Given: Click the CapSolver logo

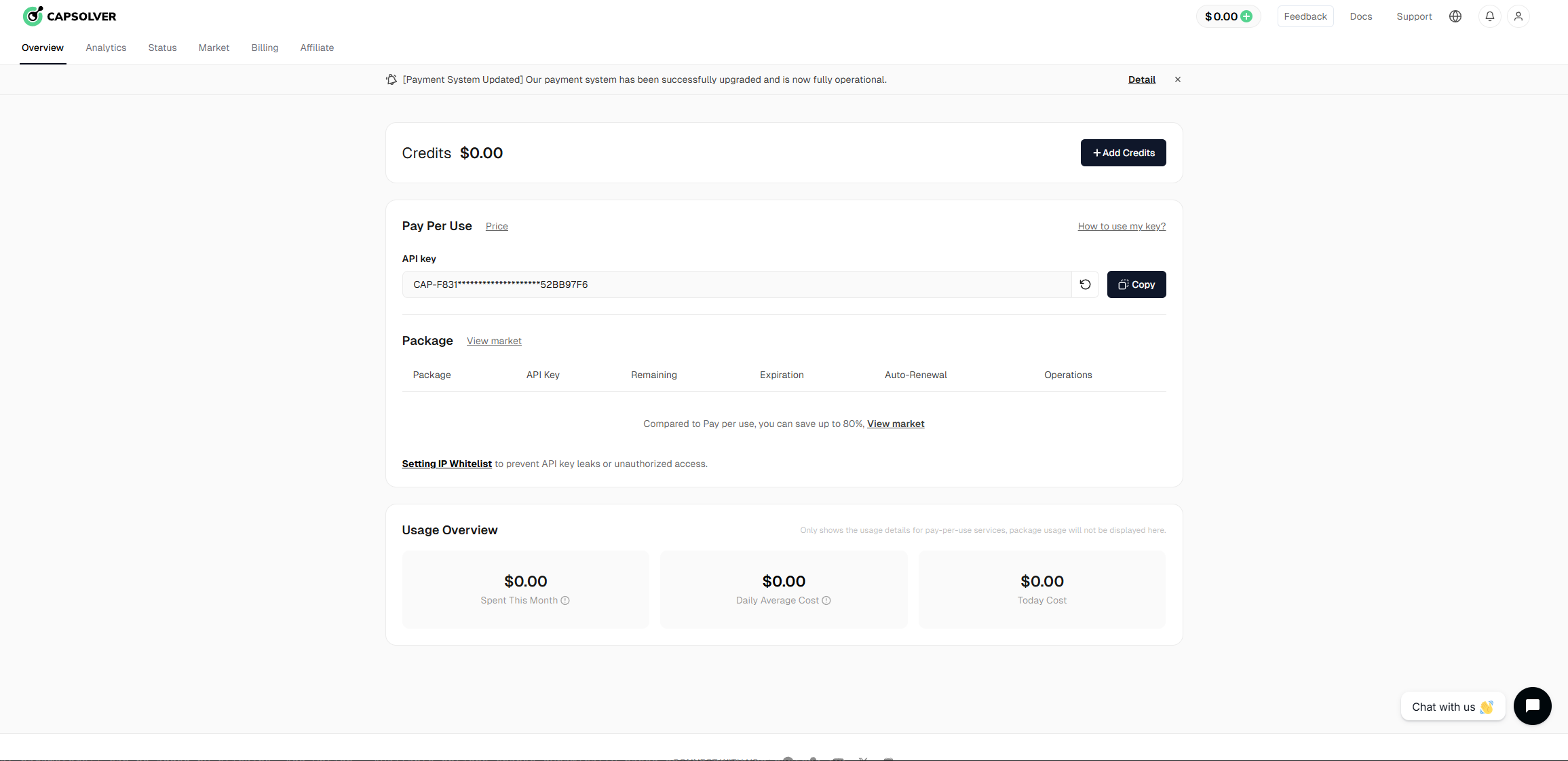Looking at the screenshot, I should [x=69, y=16].
